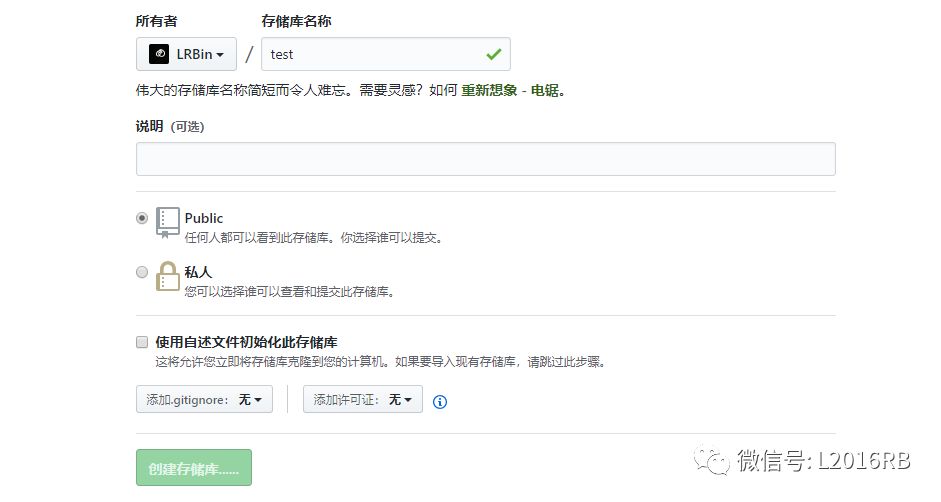The image size is (941, 502).
Task: Click the 私人 option label
Action: point(198,273)
